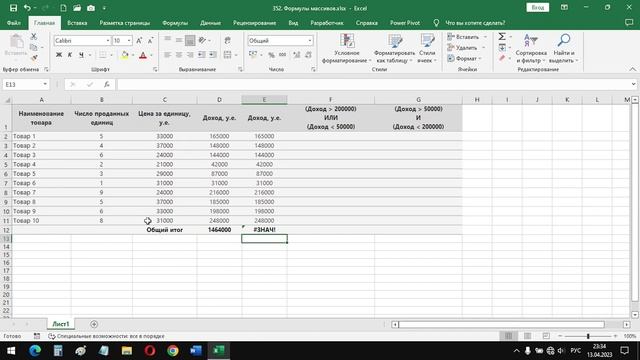
Task: Decrease indent
Action: click(x=202, y=55)
